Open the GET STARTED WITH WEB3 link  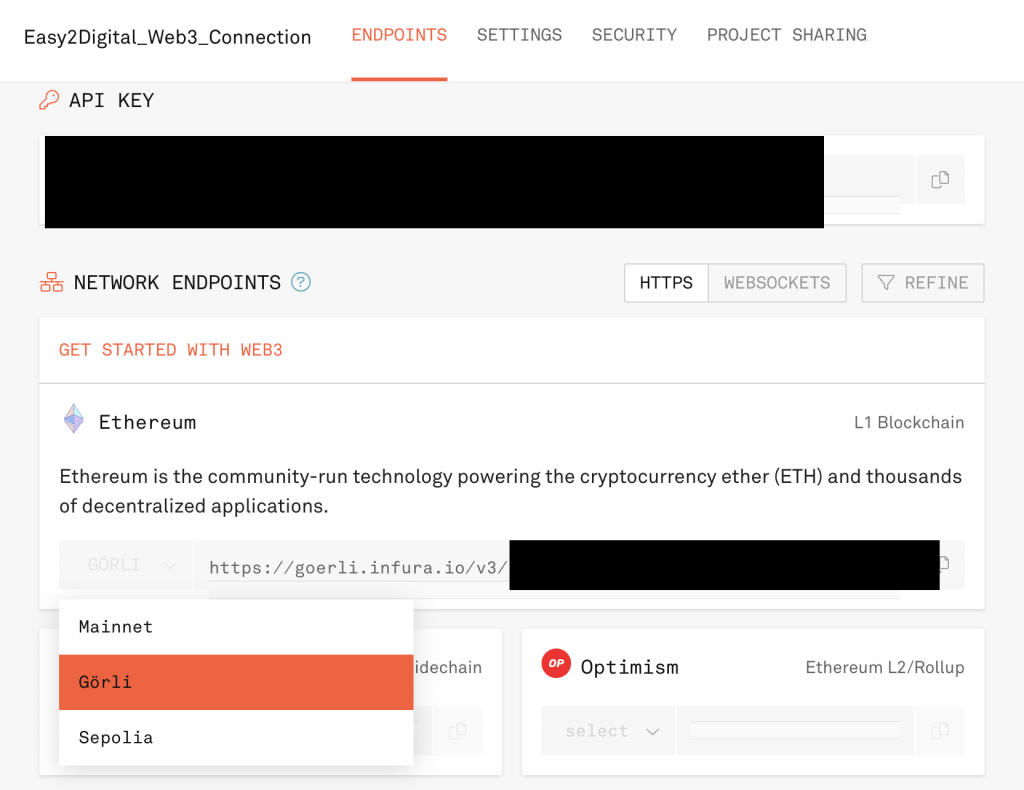tap(171, 350)
